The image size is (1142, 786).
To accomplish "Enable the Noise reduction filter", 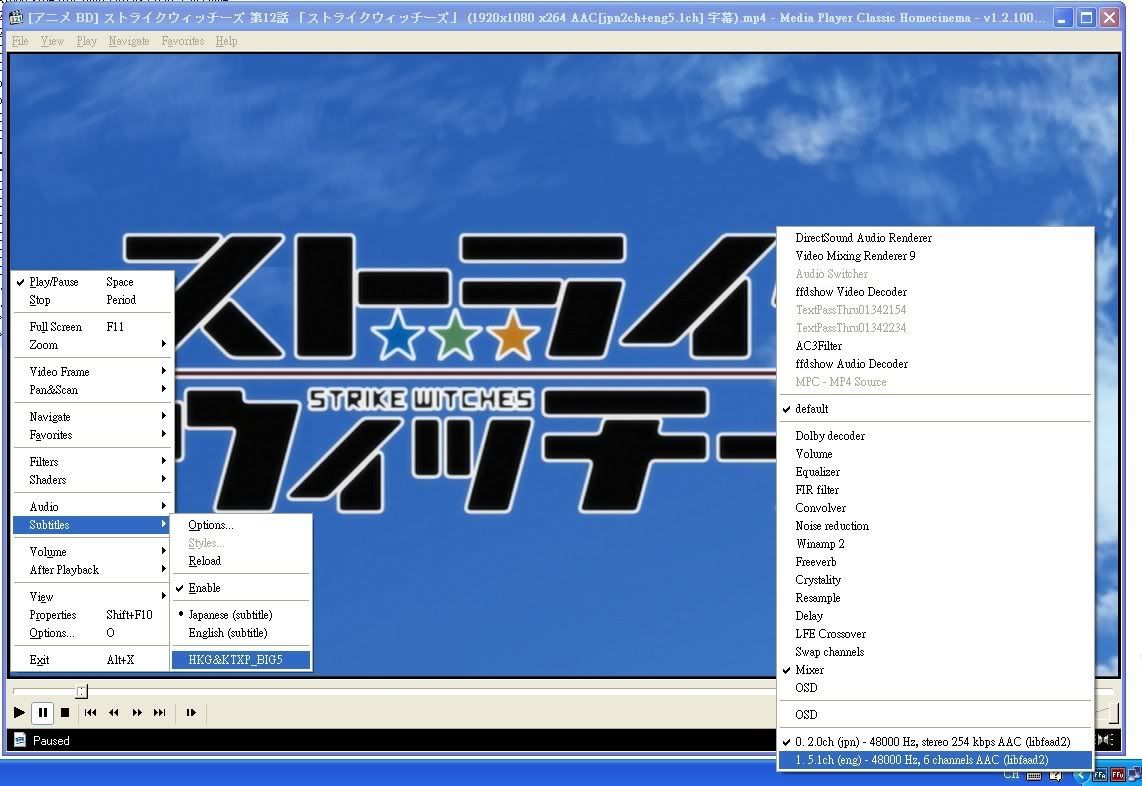I will click(x=935, y=526).
